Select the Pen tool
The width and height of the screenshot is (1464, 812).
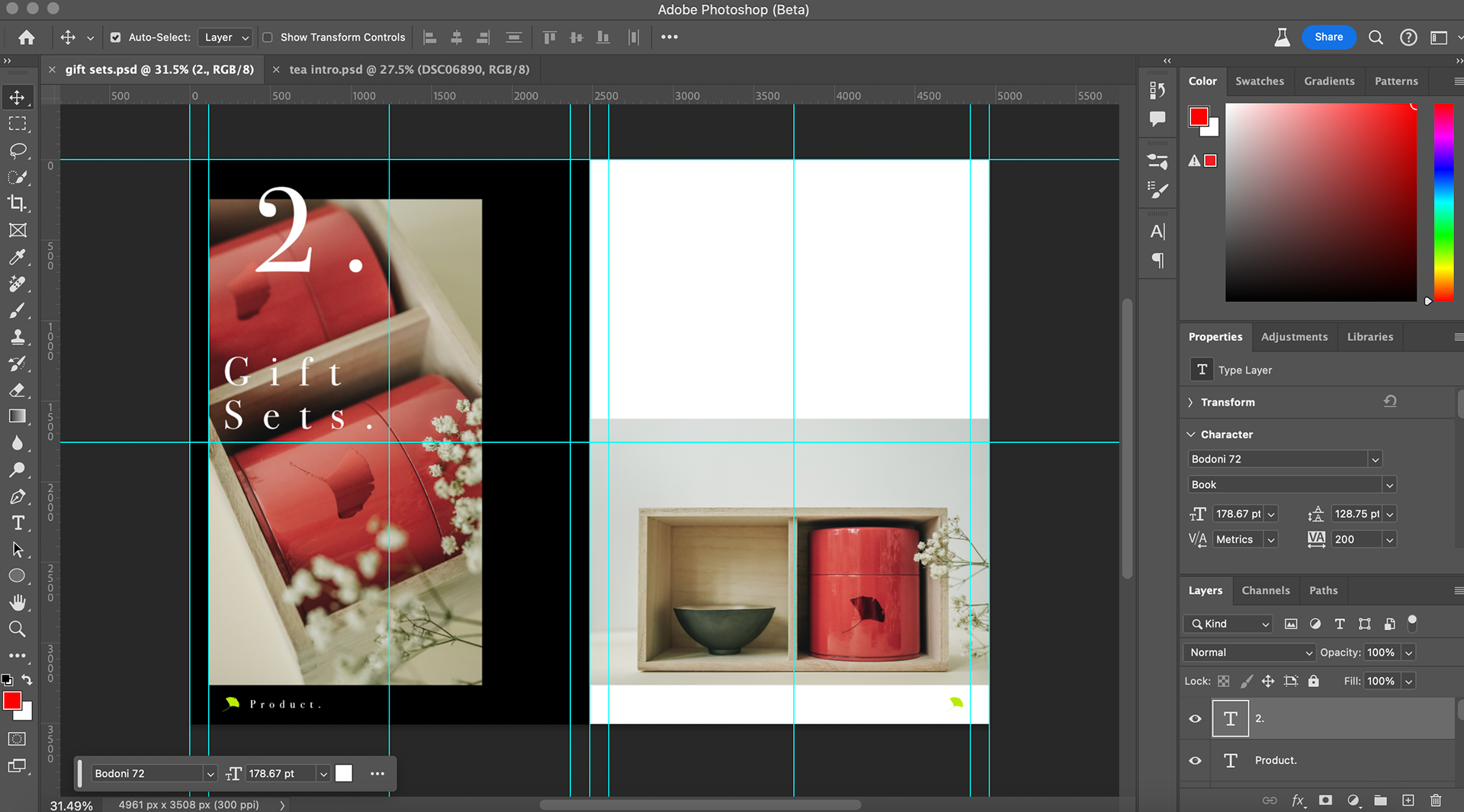click(x=18, y=497)
